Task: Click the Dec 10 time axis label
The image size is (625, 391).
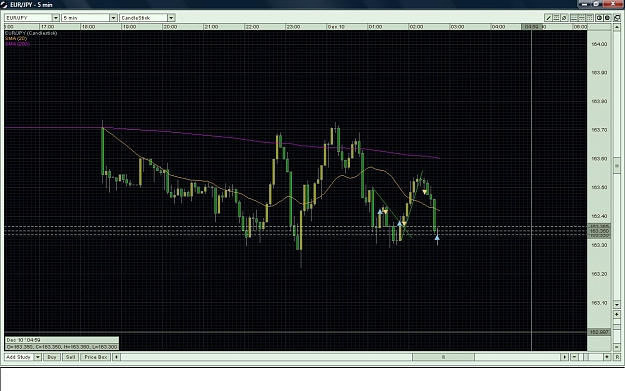Action: pyautogui.click(x=336, y=27)
